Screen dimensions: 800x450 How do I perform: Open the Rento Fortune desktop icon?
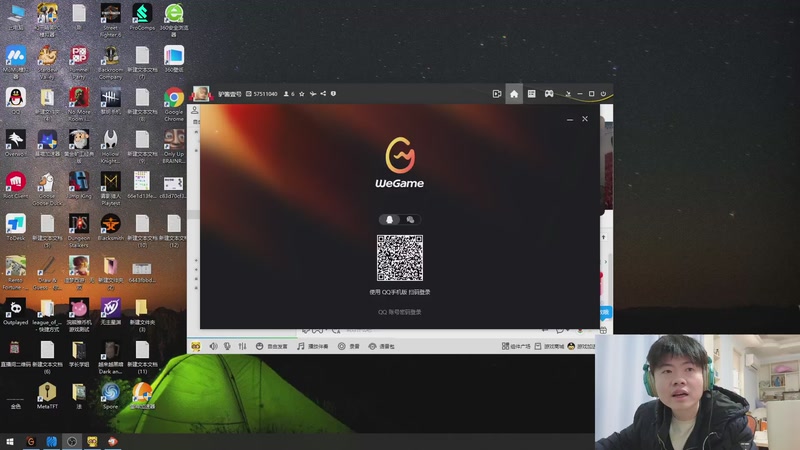point(16,274)
